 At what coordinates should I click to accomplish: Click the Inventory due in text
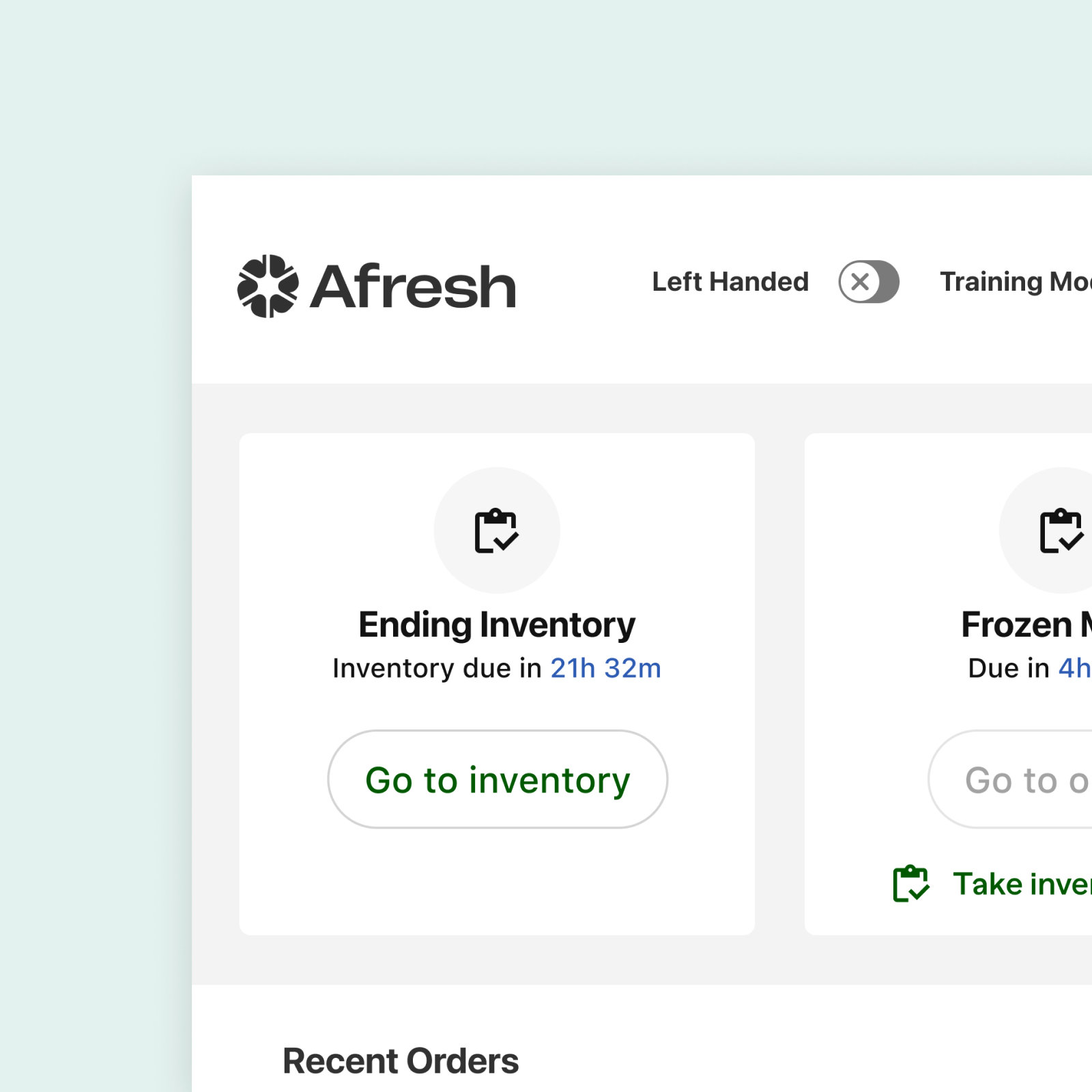click(435, 668)
